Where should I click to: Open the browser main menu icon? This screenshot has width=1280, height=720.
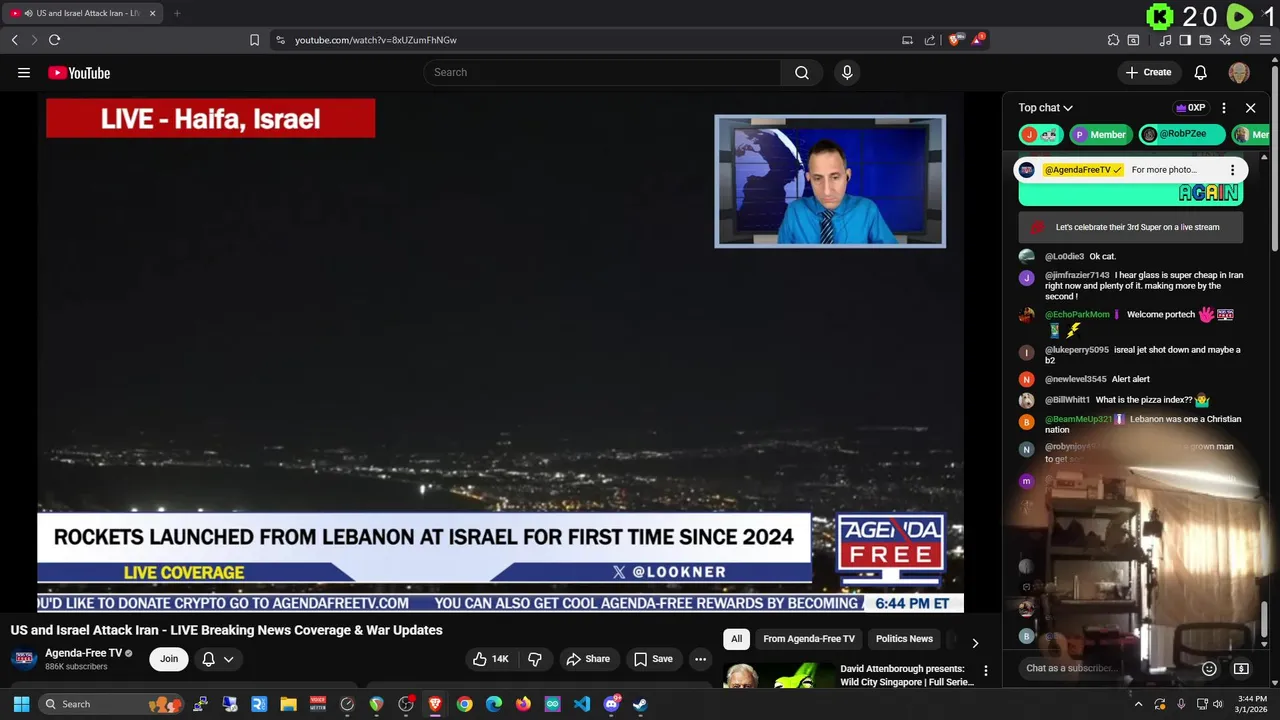[1265, 40]
